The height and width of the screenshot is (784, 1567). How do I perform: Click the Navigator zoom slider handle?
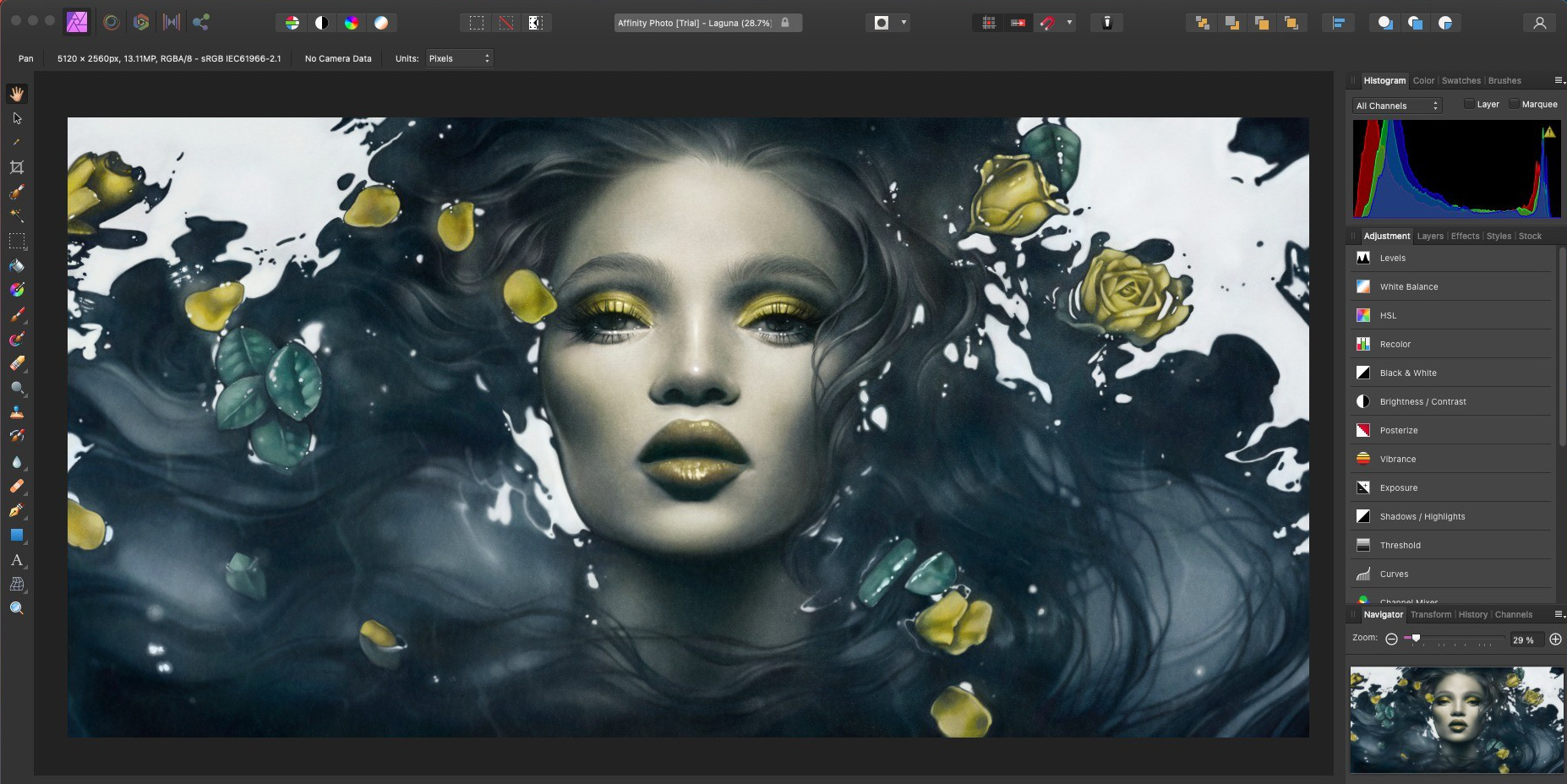pyautogui.click(x=1416, y=639)
